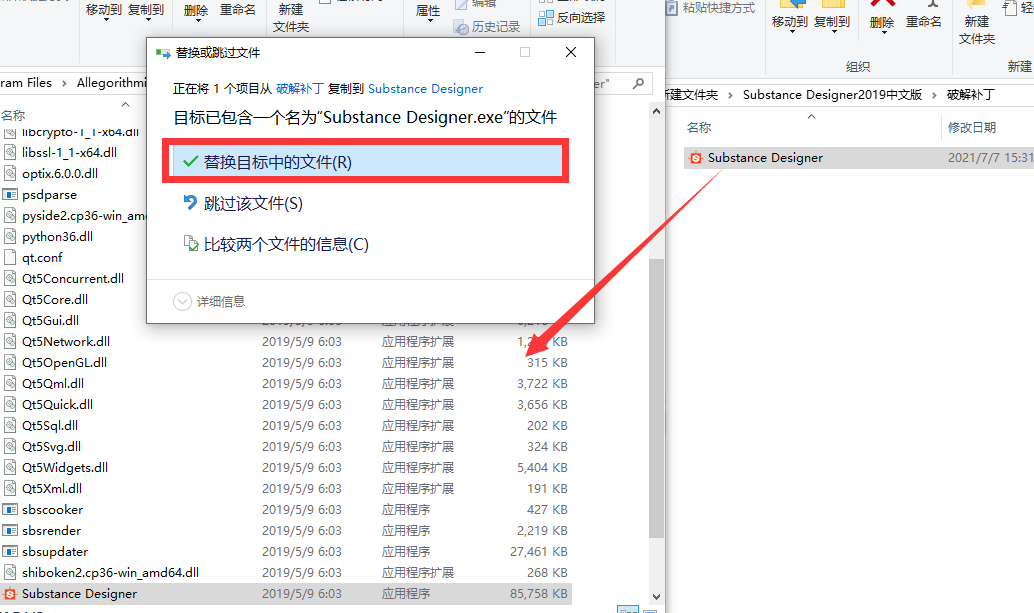Close the replace or skip files dialog
This screenshot has width=1034, height=613.
point(571,52)
